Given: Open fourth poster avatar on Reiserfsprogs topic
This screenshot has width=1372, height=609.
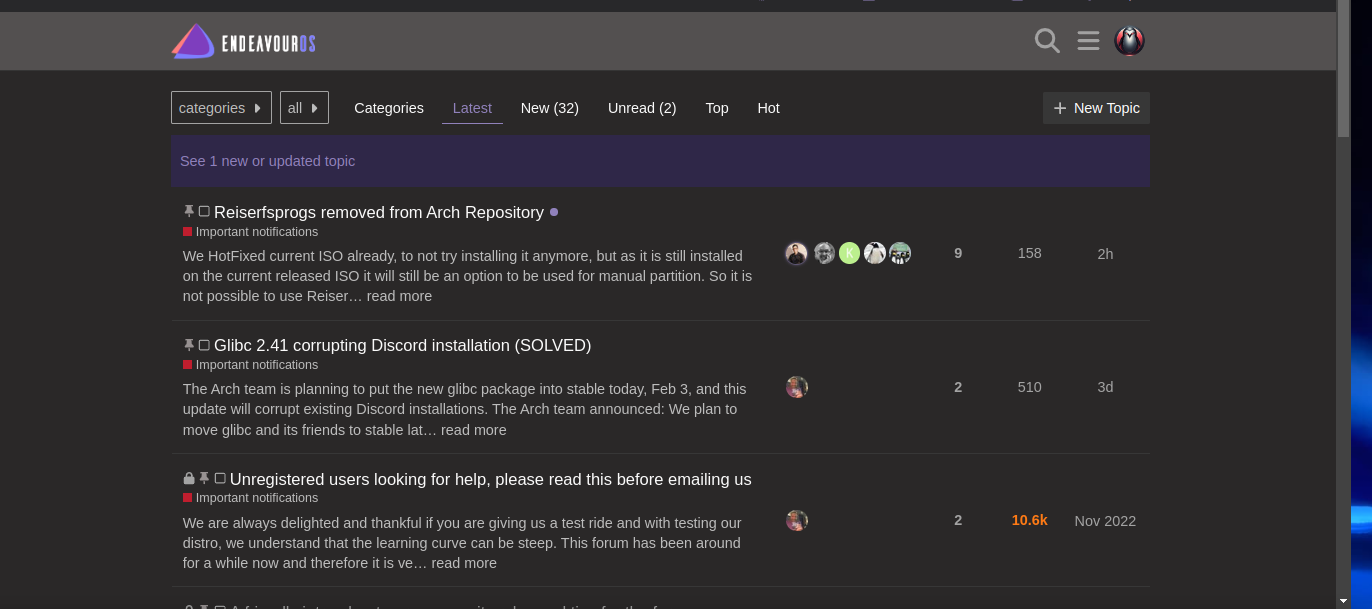Looking at the screenshot, I should [x=875, y=254].
